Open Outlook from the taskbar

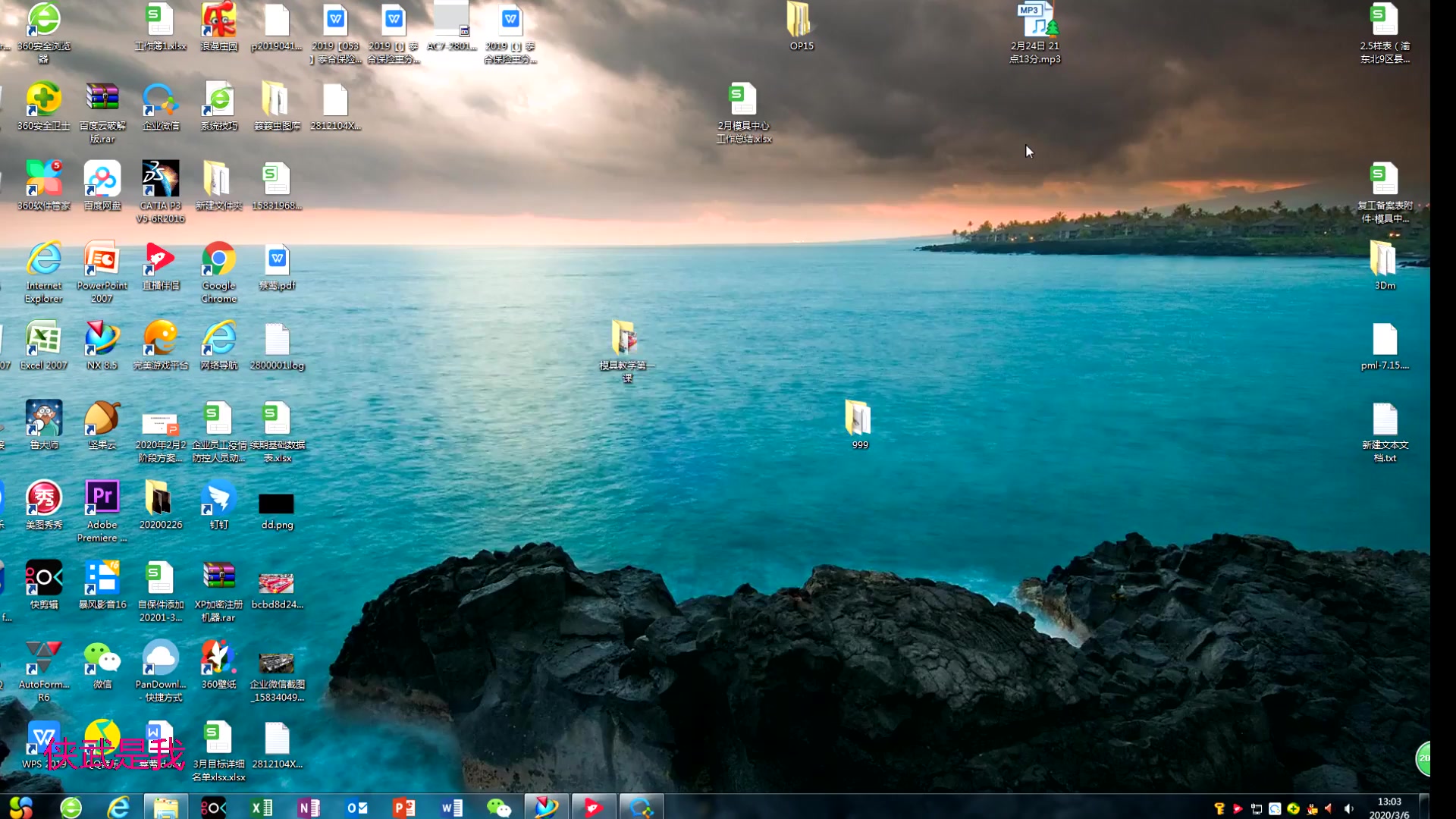[x=356, y=808]
